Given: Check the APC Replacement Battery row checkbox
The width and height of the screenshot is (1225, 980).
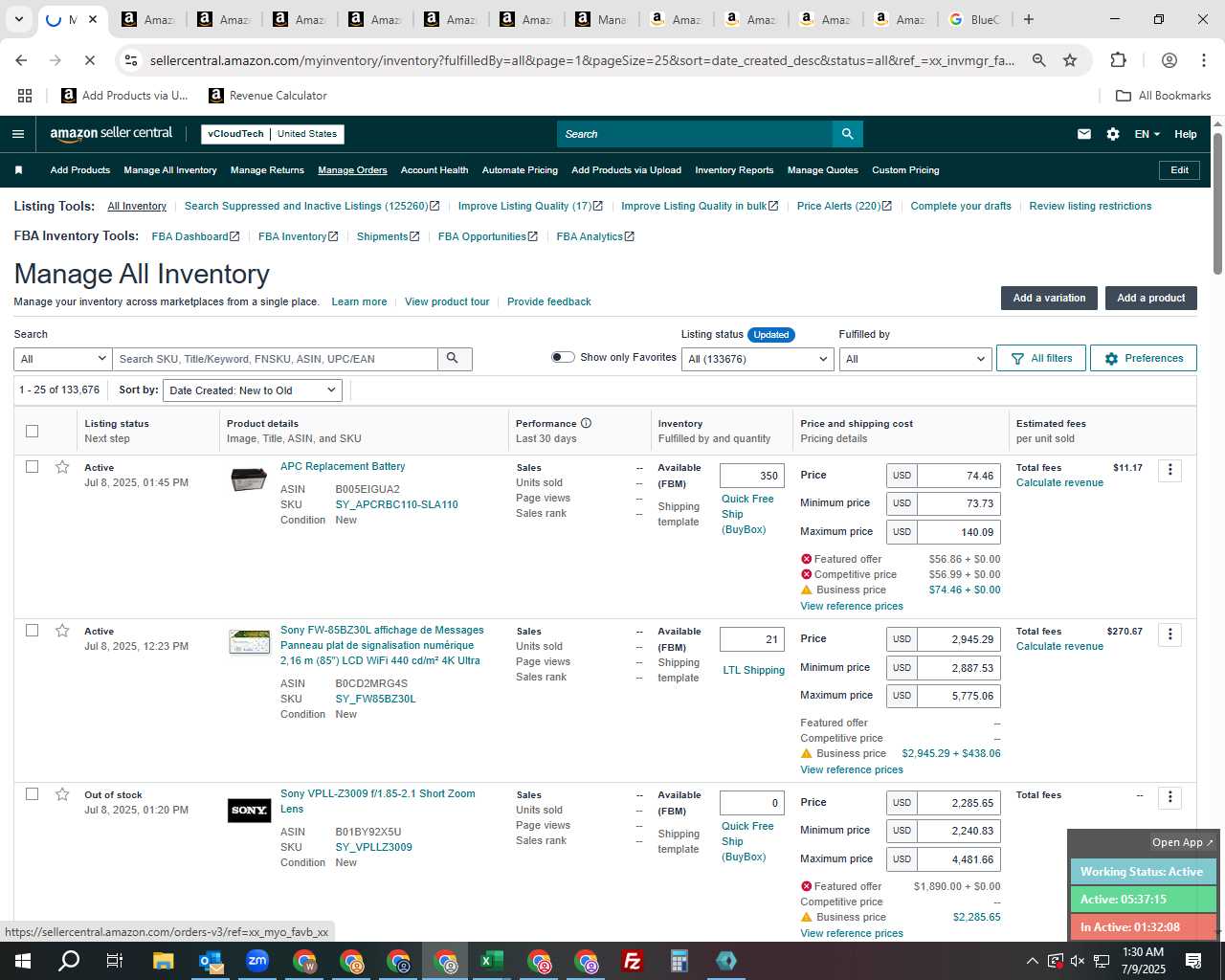Looking at the screenshot, I should [32, 467].
